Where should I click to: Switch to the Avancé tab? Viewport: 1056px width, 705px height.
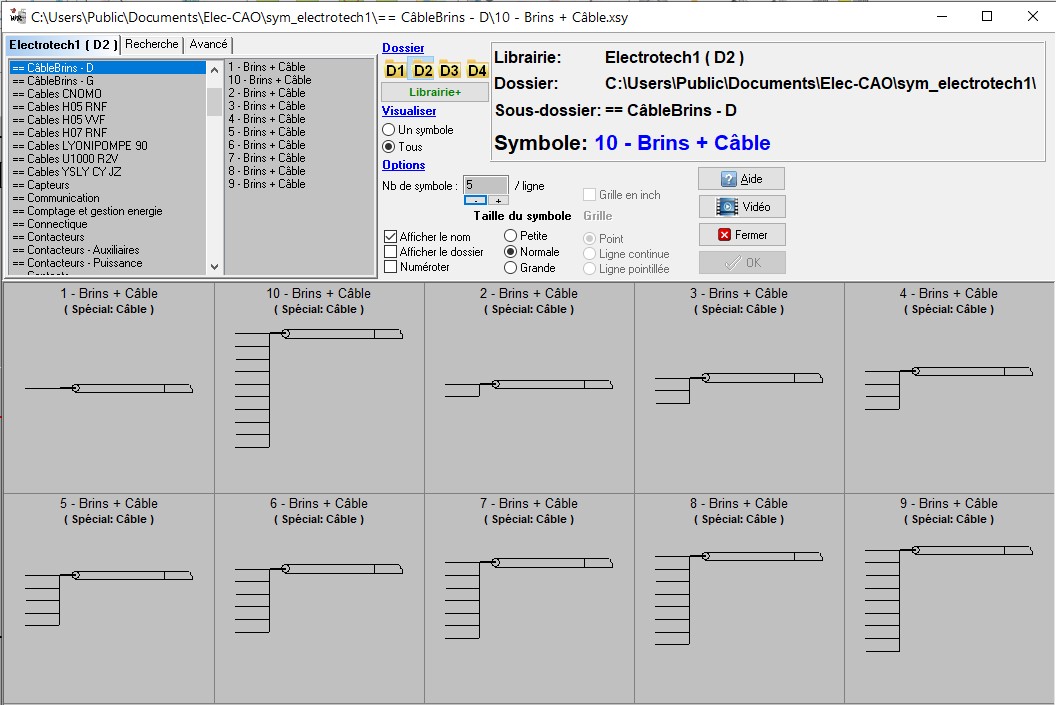point(208,45)
